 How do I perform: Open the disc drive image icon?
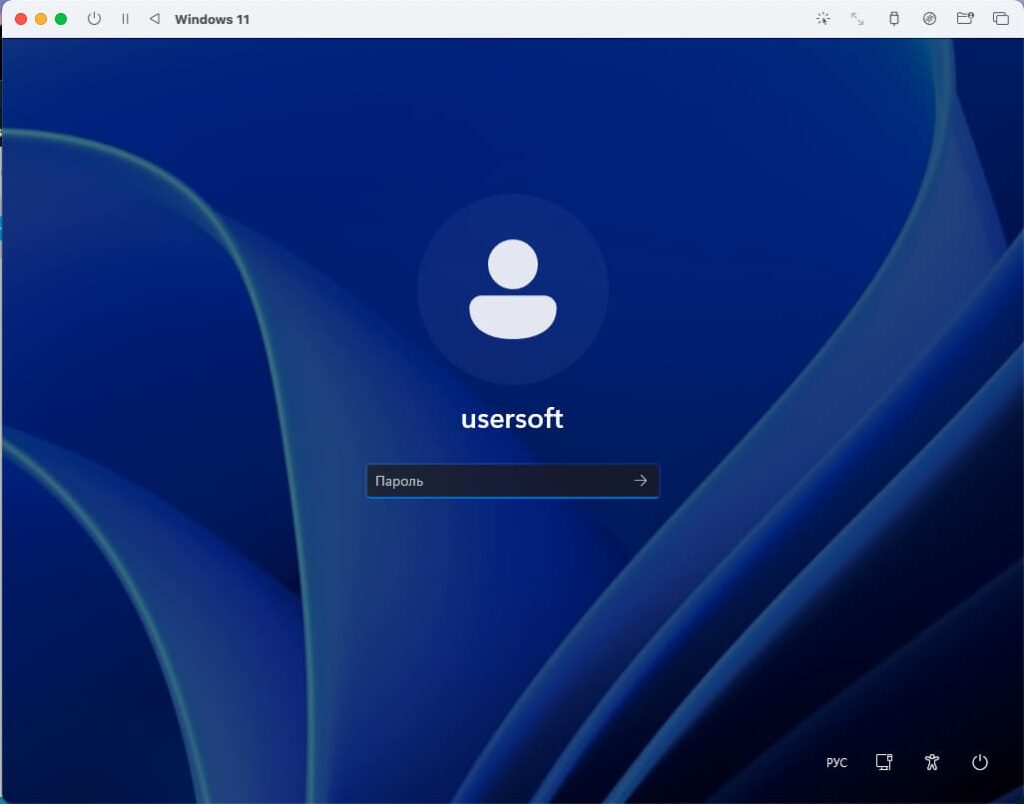(929, 19)
